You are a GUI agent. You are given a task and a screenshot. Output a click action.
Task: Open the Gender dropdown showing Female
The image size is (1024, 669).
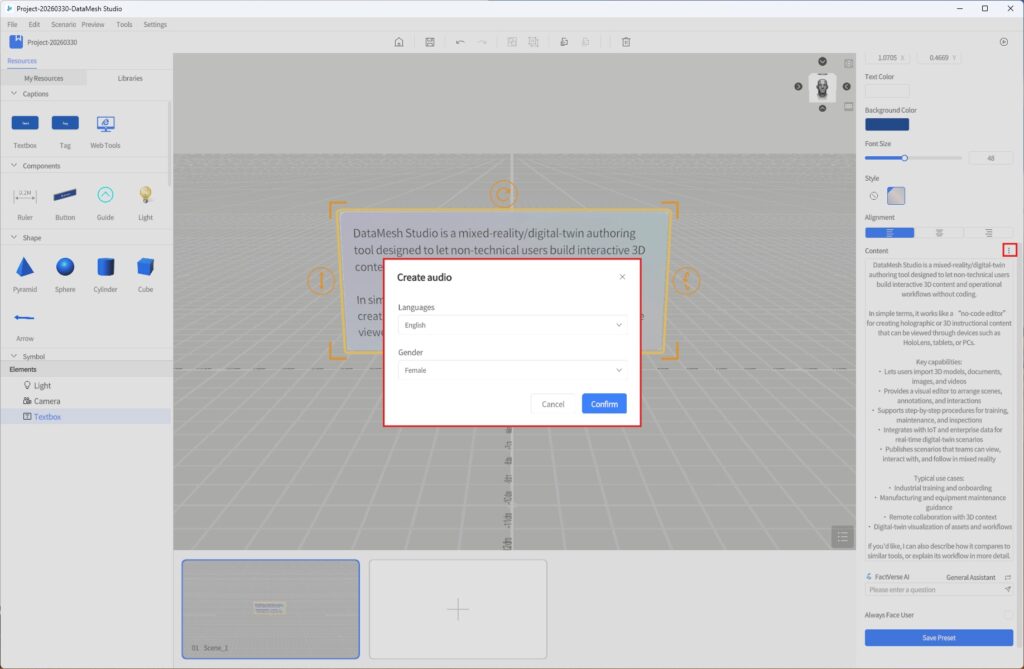click(x=511, y=370)
